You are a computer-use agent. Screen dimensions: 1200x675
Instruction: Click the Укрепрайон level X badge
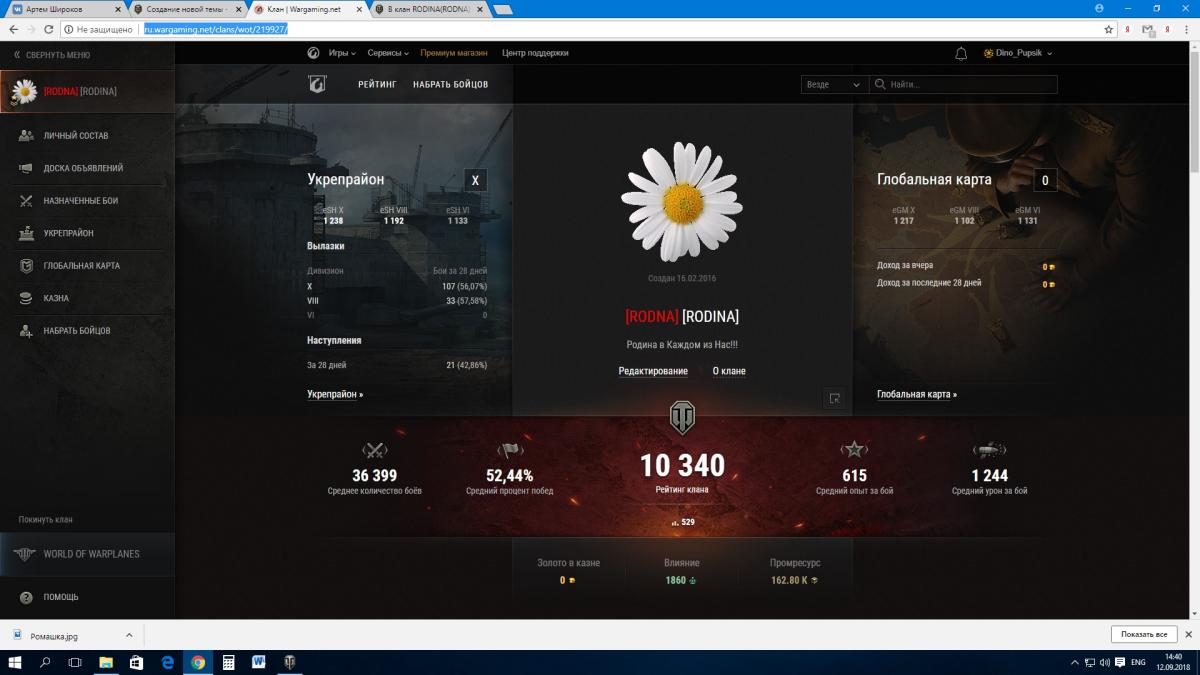[475, 181]
